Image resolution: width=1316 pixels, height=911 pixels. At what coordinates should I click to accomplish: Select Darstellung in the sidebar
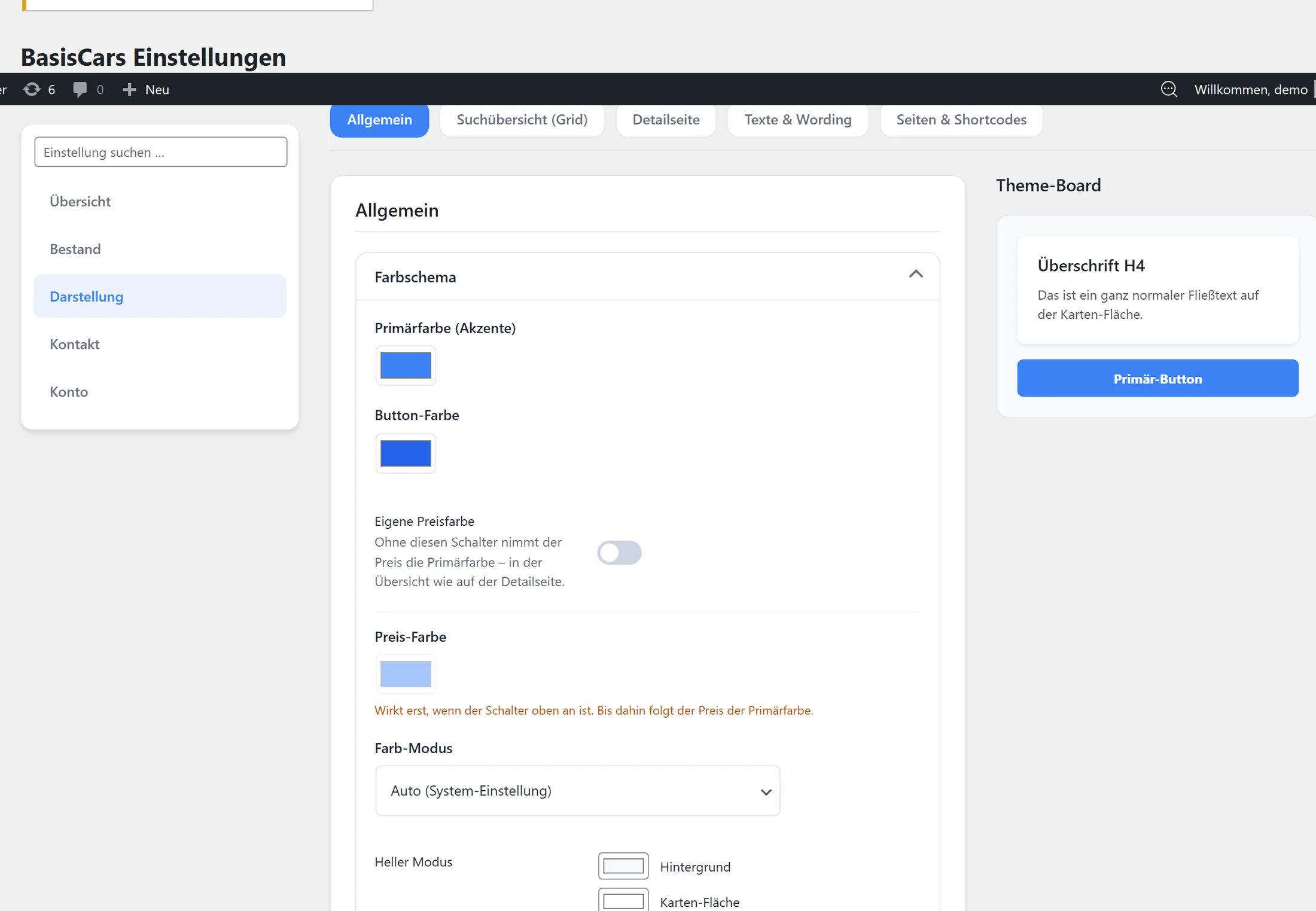pos(160,296)
